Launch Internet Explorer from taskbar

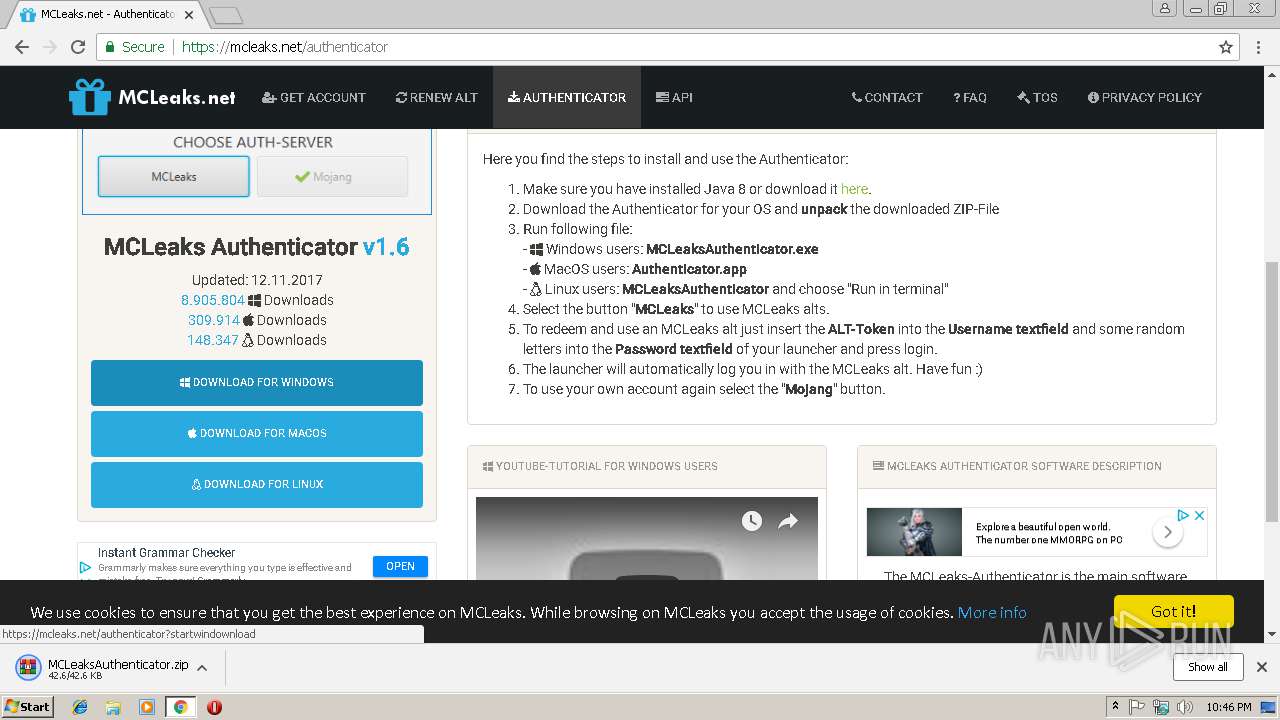point(80,707)
